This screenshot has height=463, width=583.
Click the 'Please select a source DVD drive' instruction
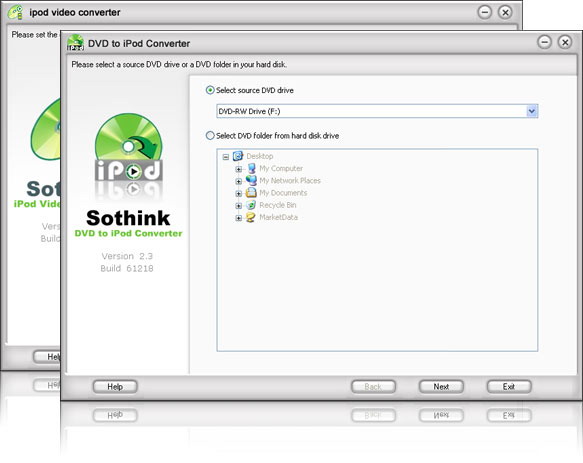pos(179,65)
